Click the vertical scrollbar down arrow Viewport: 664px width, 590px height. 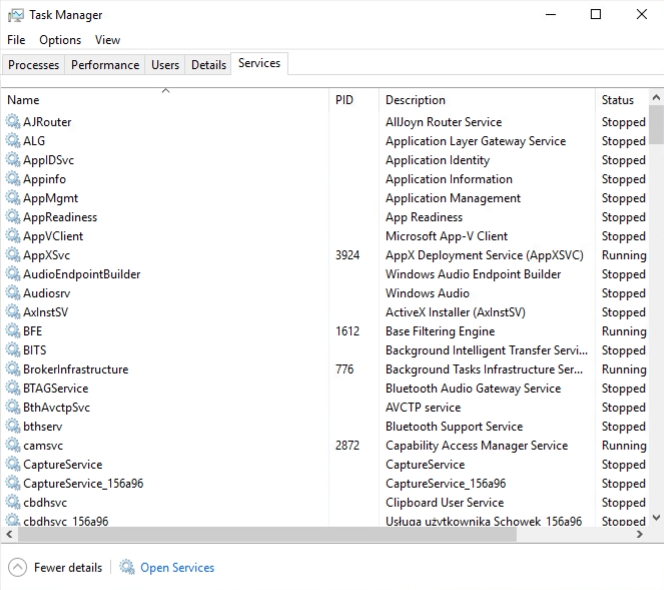(x=657, y=517)
